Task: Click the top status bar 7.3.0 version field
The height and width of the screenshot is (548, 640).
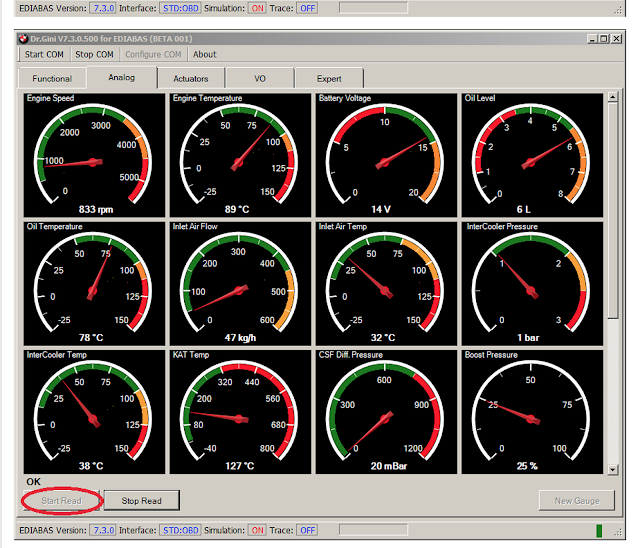Action: tap(104, 8)
